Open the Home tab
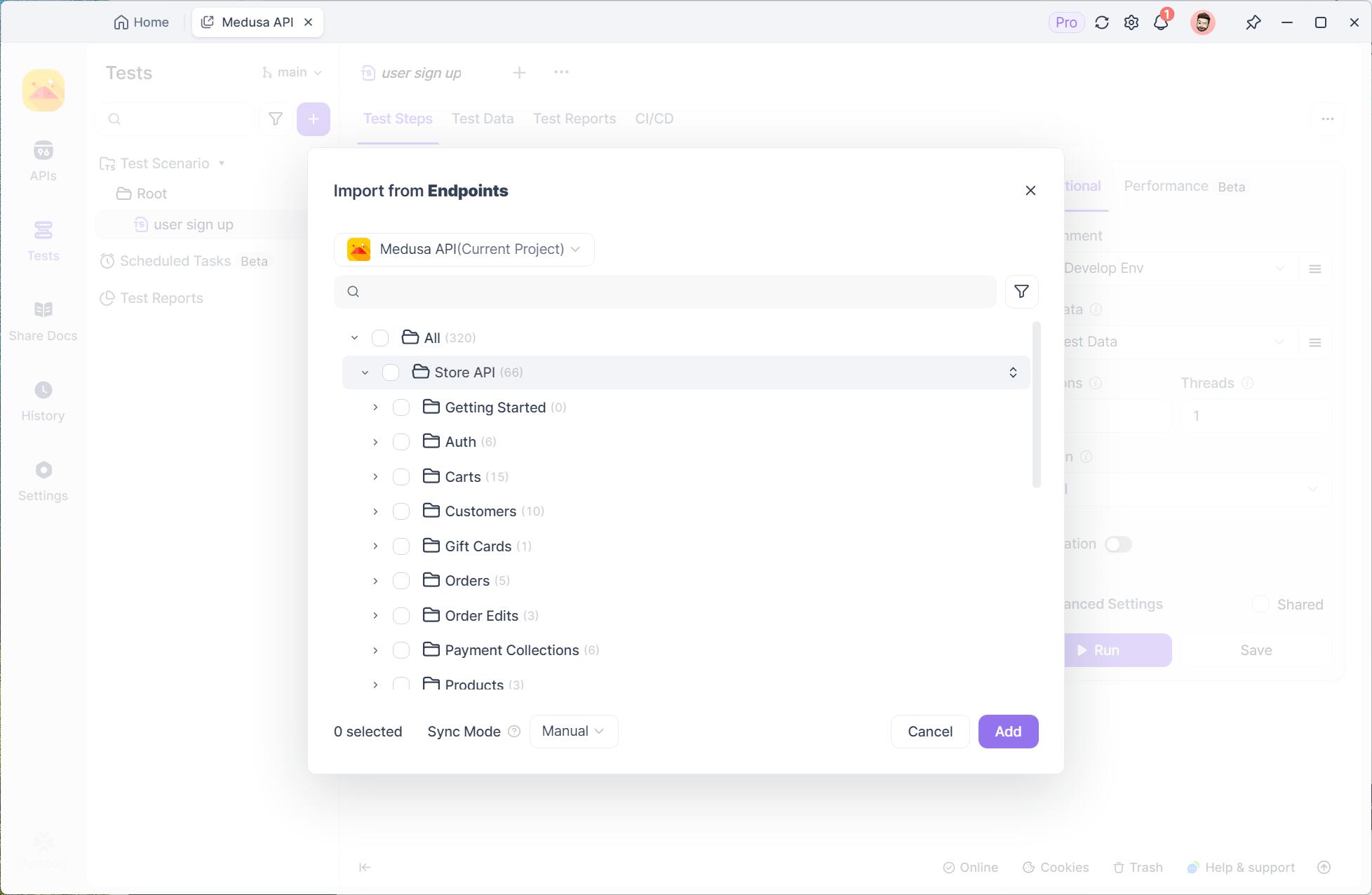The width and height of the screenshot is (1372, 895). pos(141,22)
